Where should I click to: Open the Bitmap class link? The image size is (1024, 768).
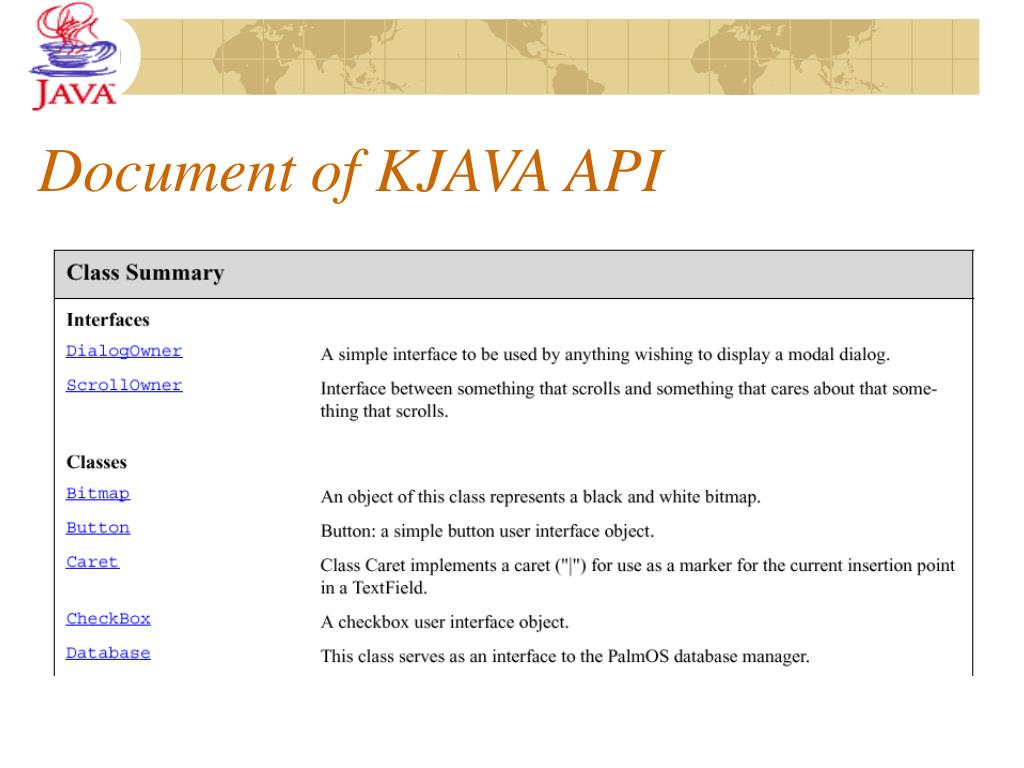(x=98, y=494)
